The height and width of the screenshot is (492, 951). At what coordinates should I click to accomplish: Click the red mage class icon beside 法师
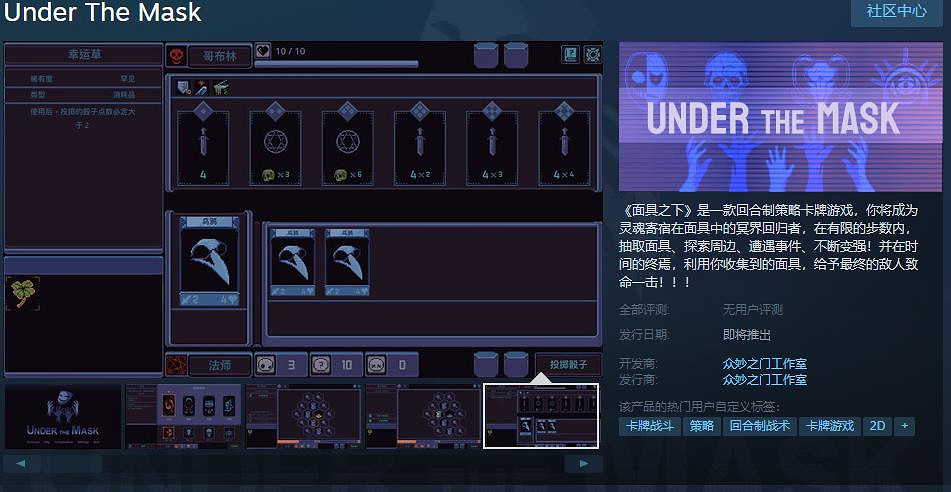[175, 365]
